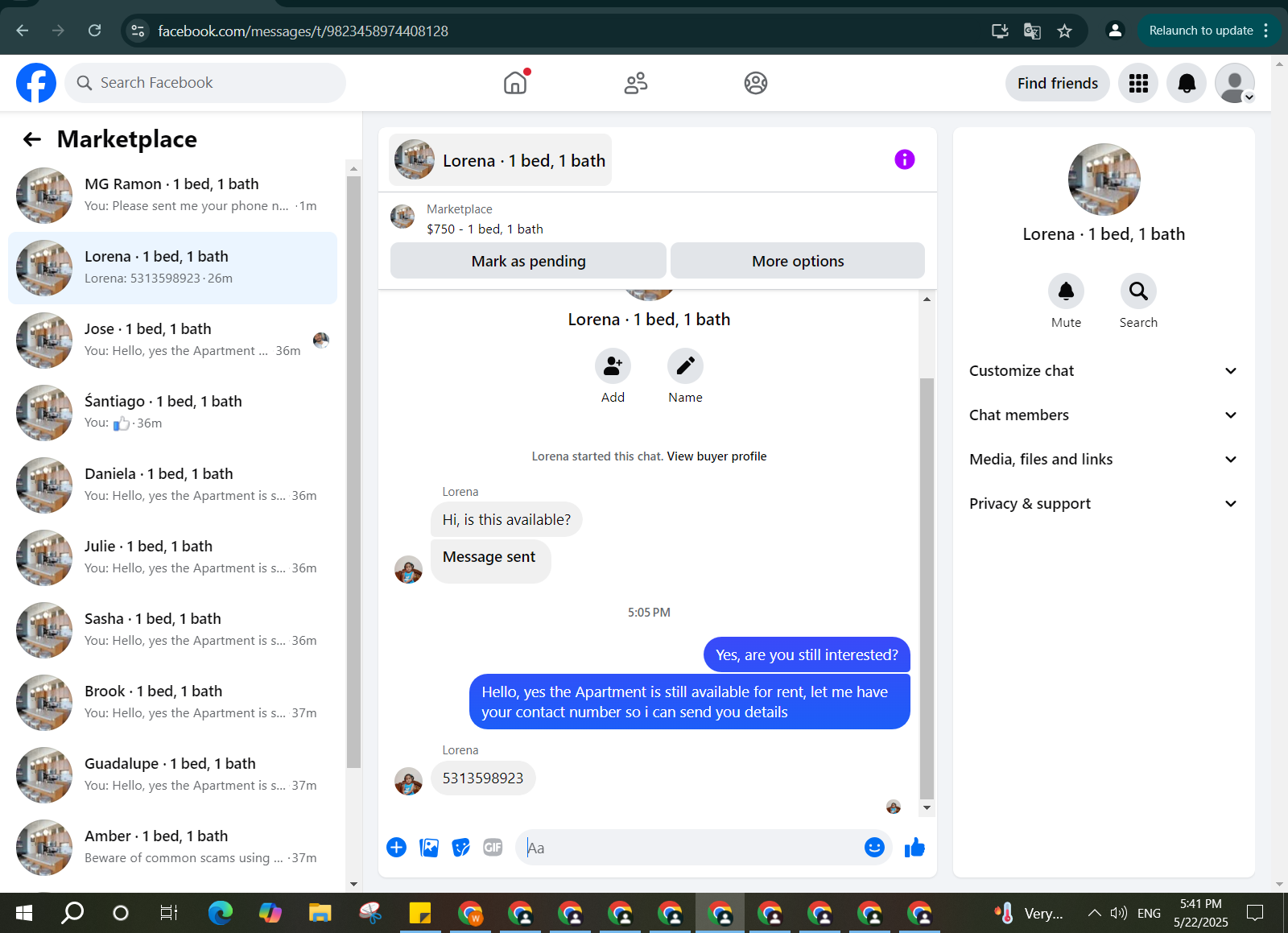The width and height of the screenshot is (1288, 933).
Task: Open the nine-dot Menu grid
Action: 1138,83
